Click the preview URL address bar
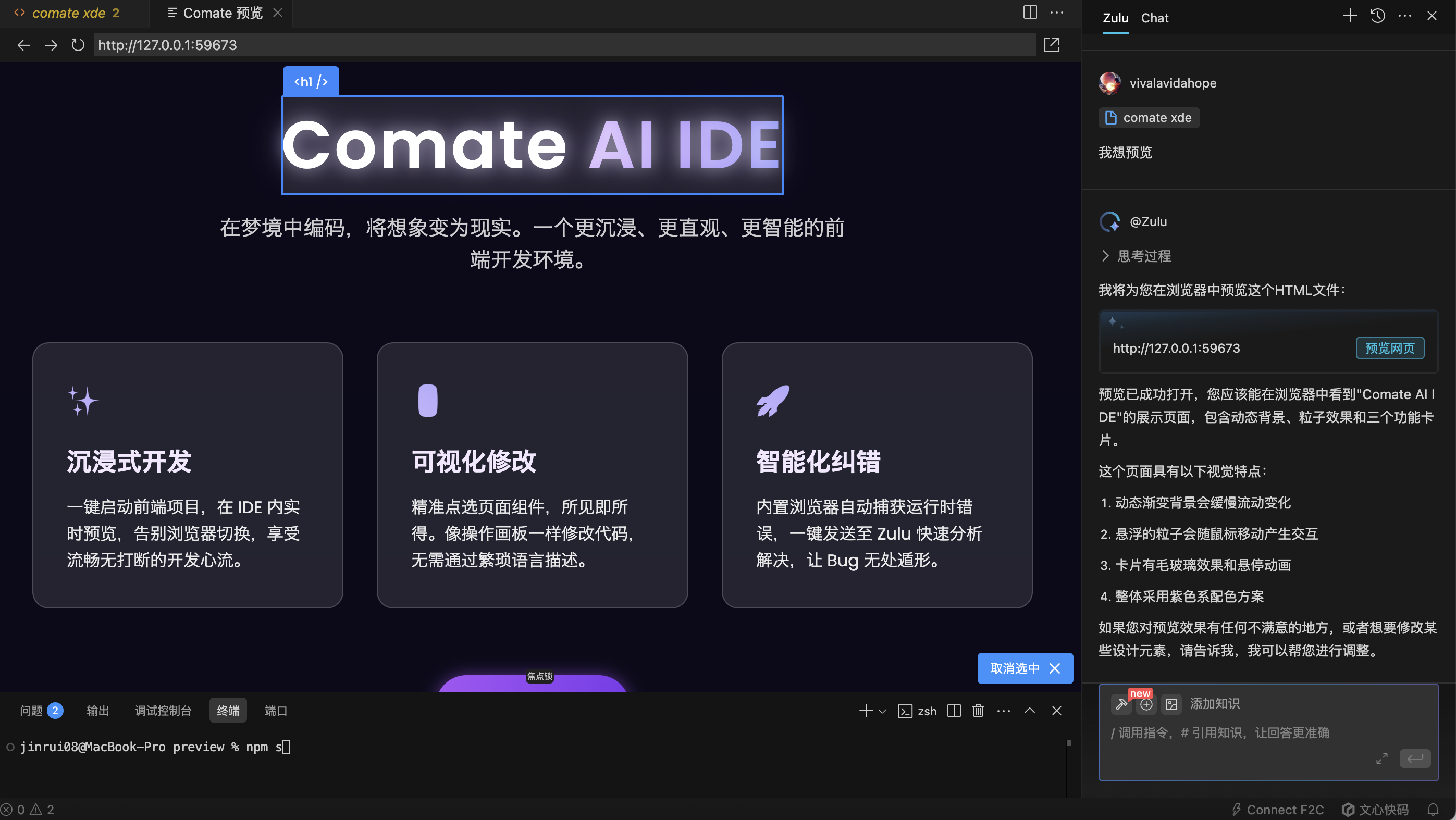1456x820 pixels. [564, 45]
